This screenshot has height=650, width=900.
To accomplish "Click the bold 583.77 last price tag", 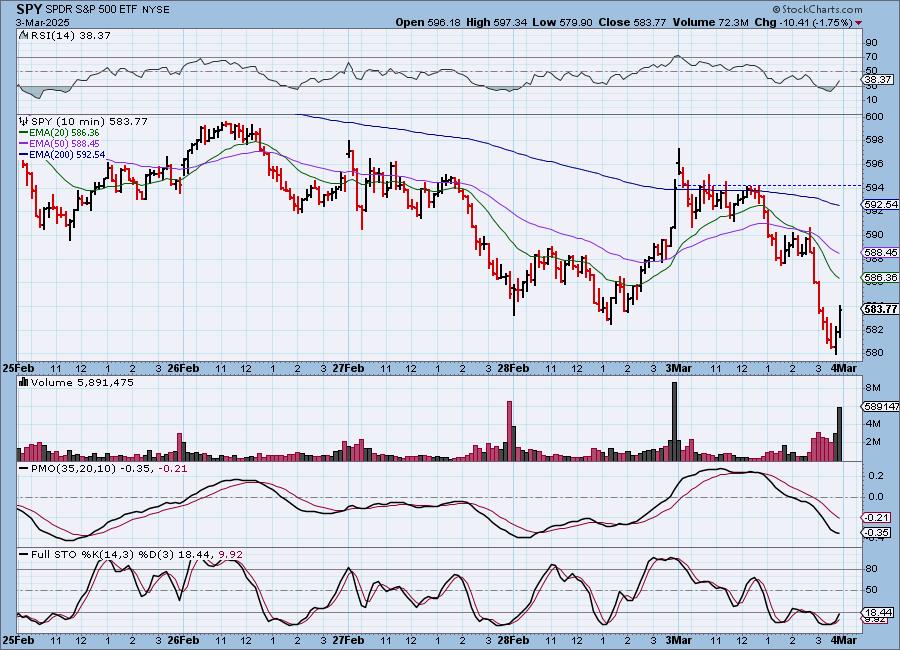I will pyautogui.click(x=880, y=309).
